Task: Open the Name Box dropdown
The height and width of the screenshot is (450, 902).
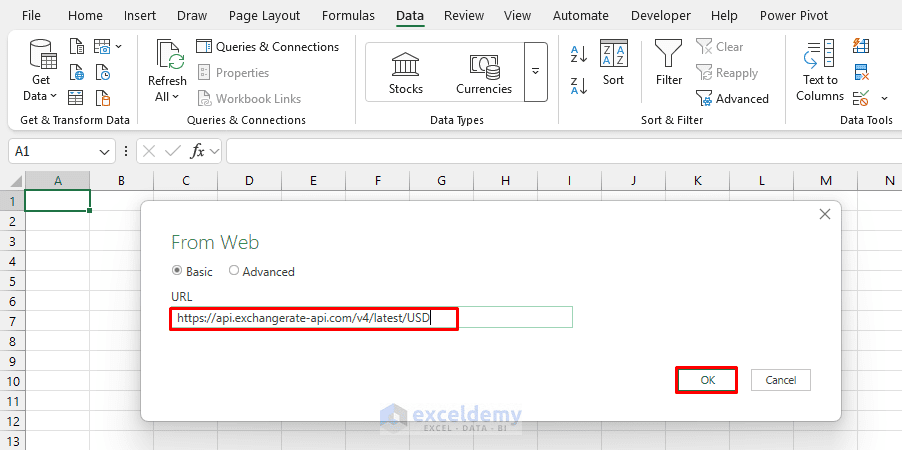Action: click(104, 152)
